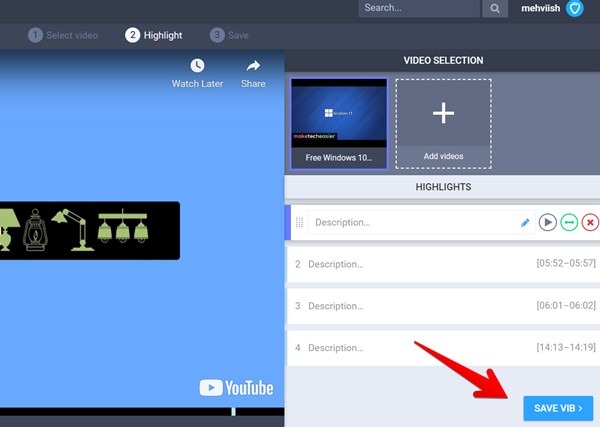Screen dimensions: 600x427
Task: Click the Share arrow icon
Action: [x=253, y=66]
